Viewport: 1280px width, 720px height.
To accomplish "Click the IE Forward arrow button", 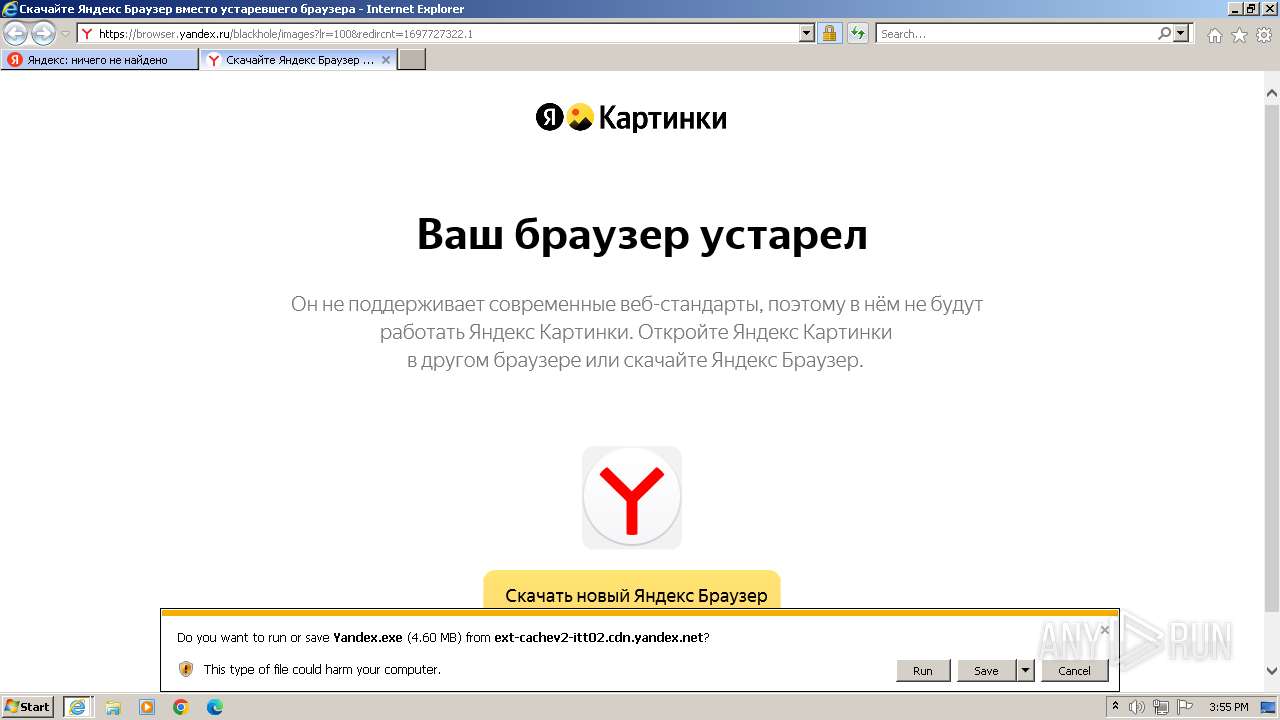I will pos(43,34).
